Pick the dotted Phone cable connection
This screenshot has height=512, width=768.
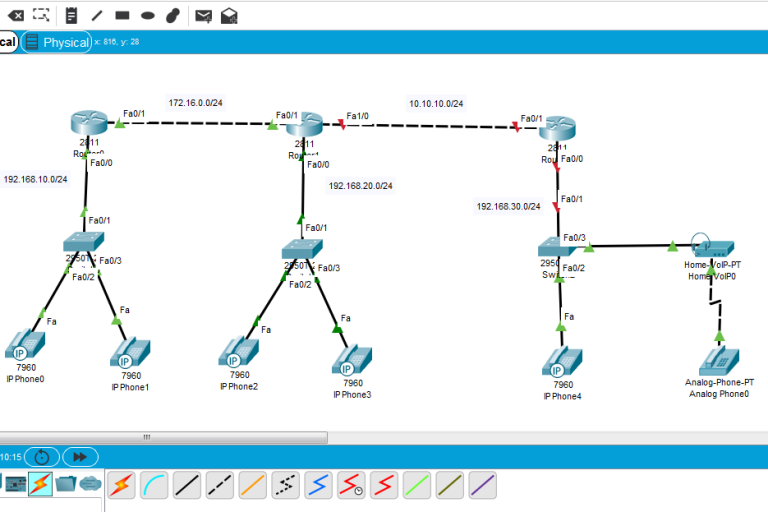point(285,485)
